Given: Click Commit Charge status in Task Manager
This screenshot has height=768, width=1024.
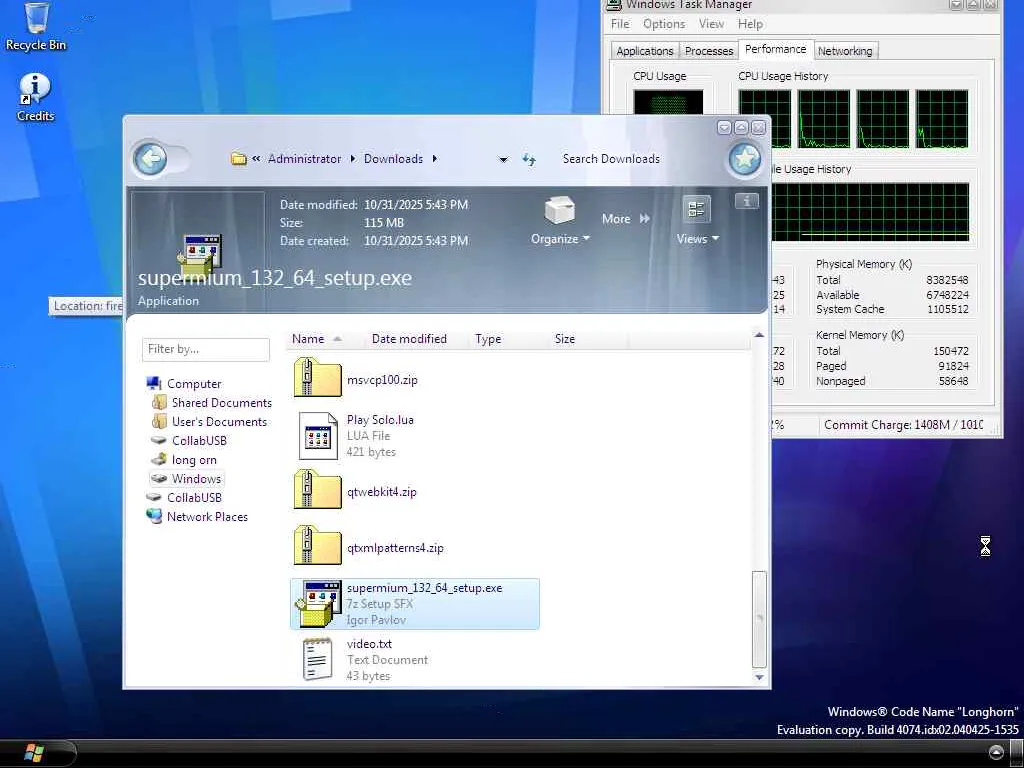Looking at the screenshot, I should pos(903,424).
